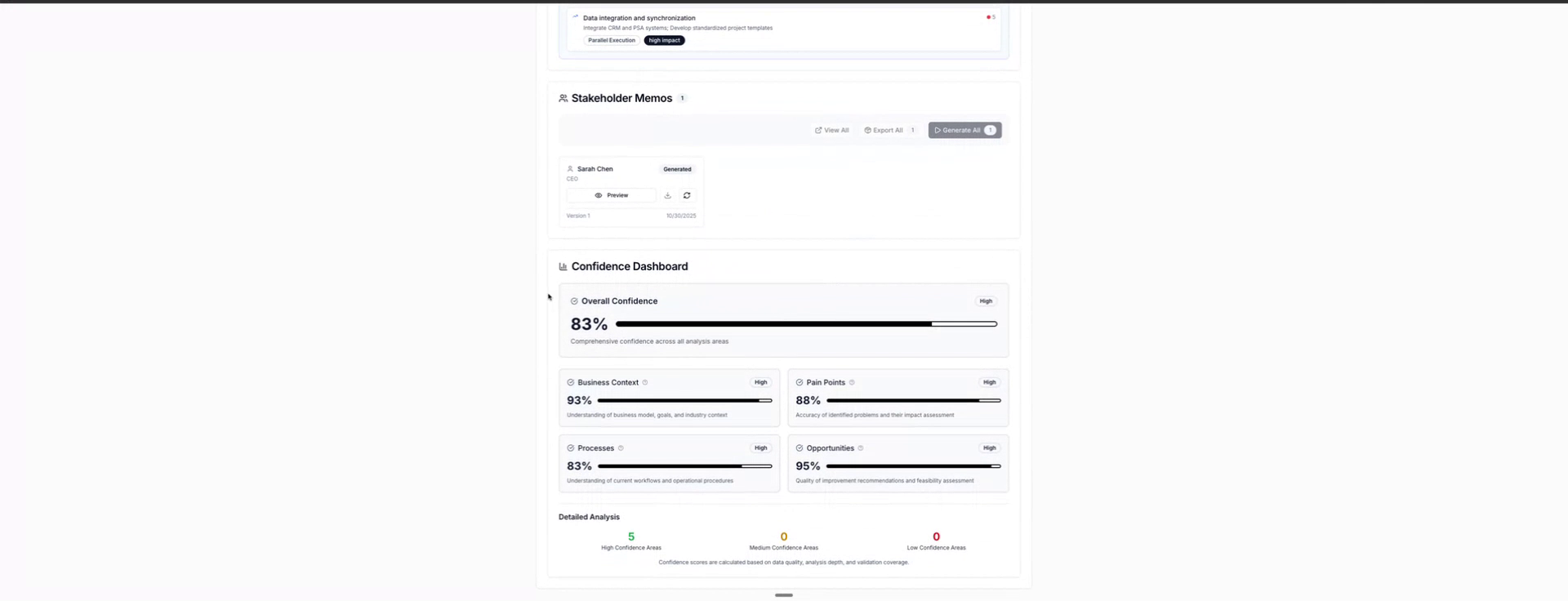
Task: Click the High badge on Overall Confidence
Action: [x=986, y=301]
